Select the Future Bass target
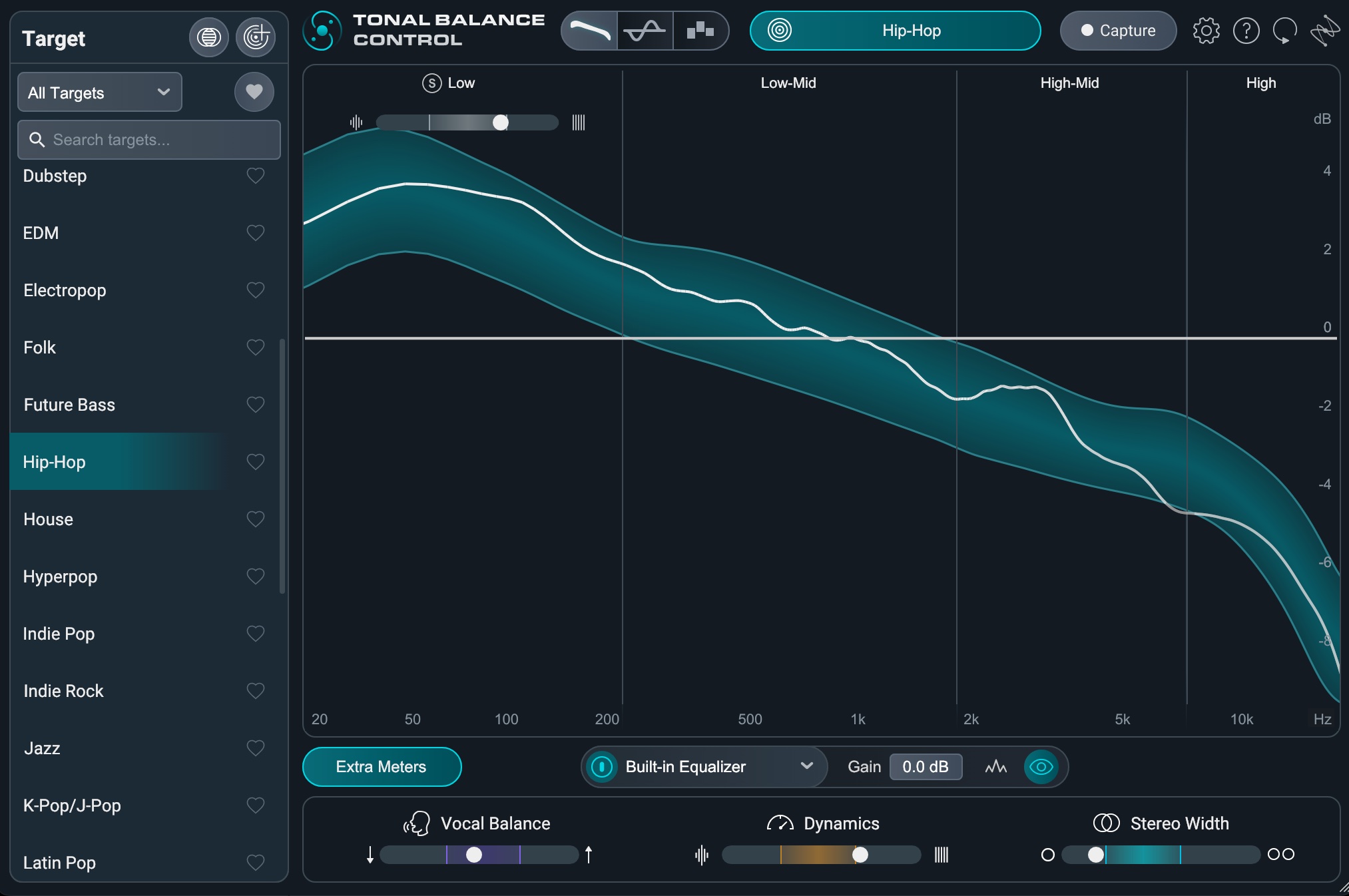 coord(69,405)
